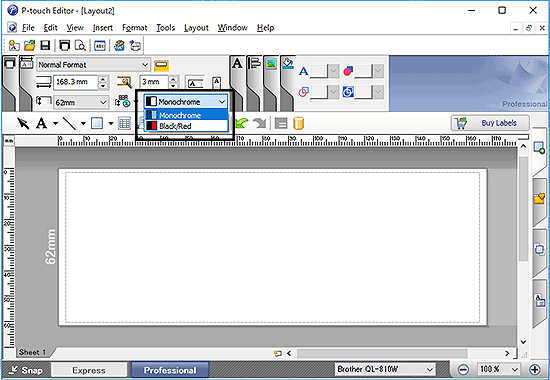Click the gray Redo arrow

pyautogui.click(x=260, y=123)
